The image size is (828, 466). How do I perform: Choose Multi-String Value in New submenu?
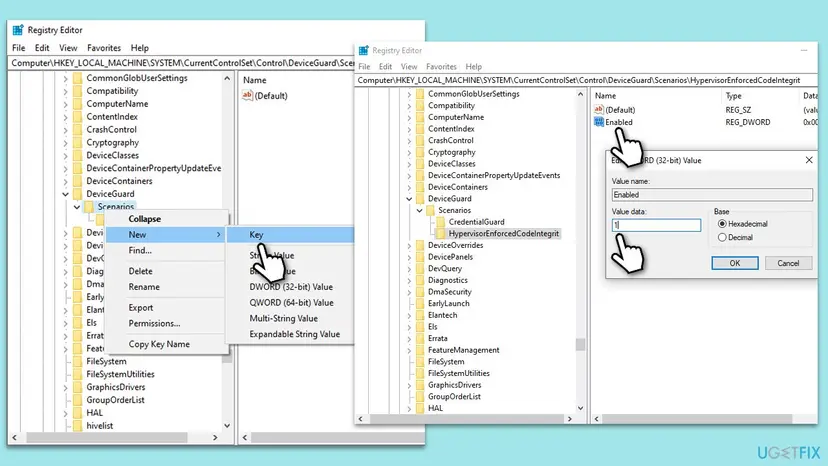284,319
